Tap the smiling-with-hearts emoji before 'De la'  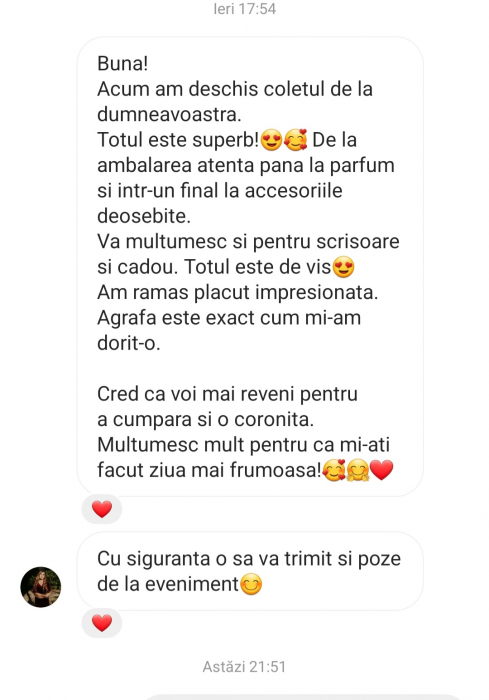coord(296,140)
